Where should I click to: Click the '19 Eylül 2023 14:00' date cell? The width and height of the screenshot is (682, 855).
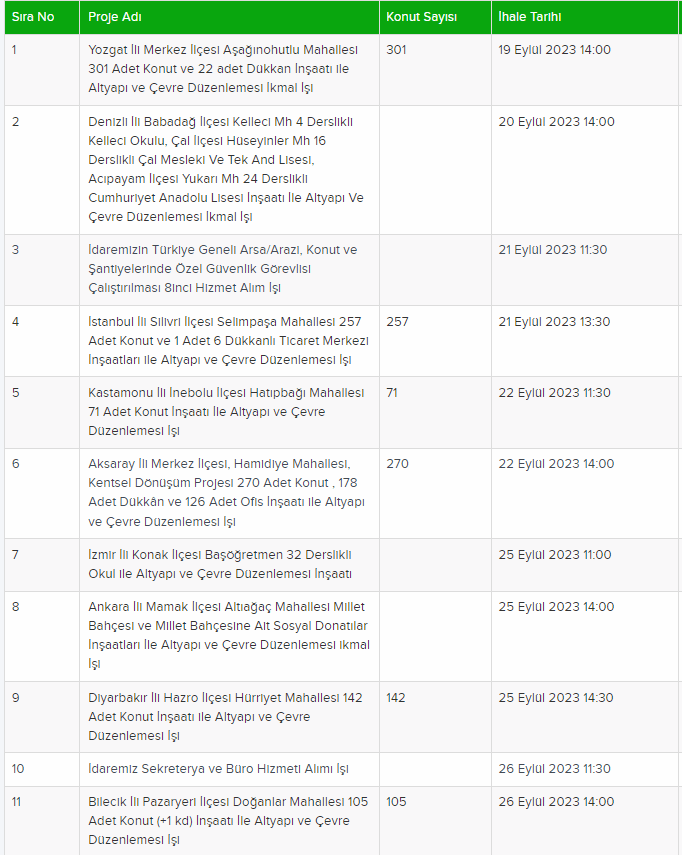point(555,50)
